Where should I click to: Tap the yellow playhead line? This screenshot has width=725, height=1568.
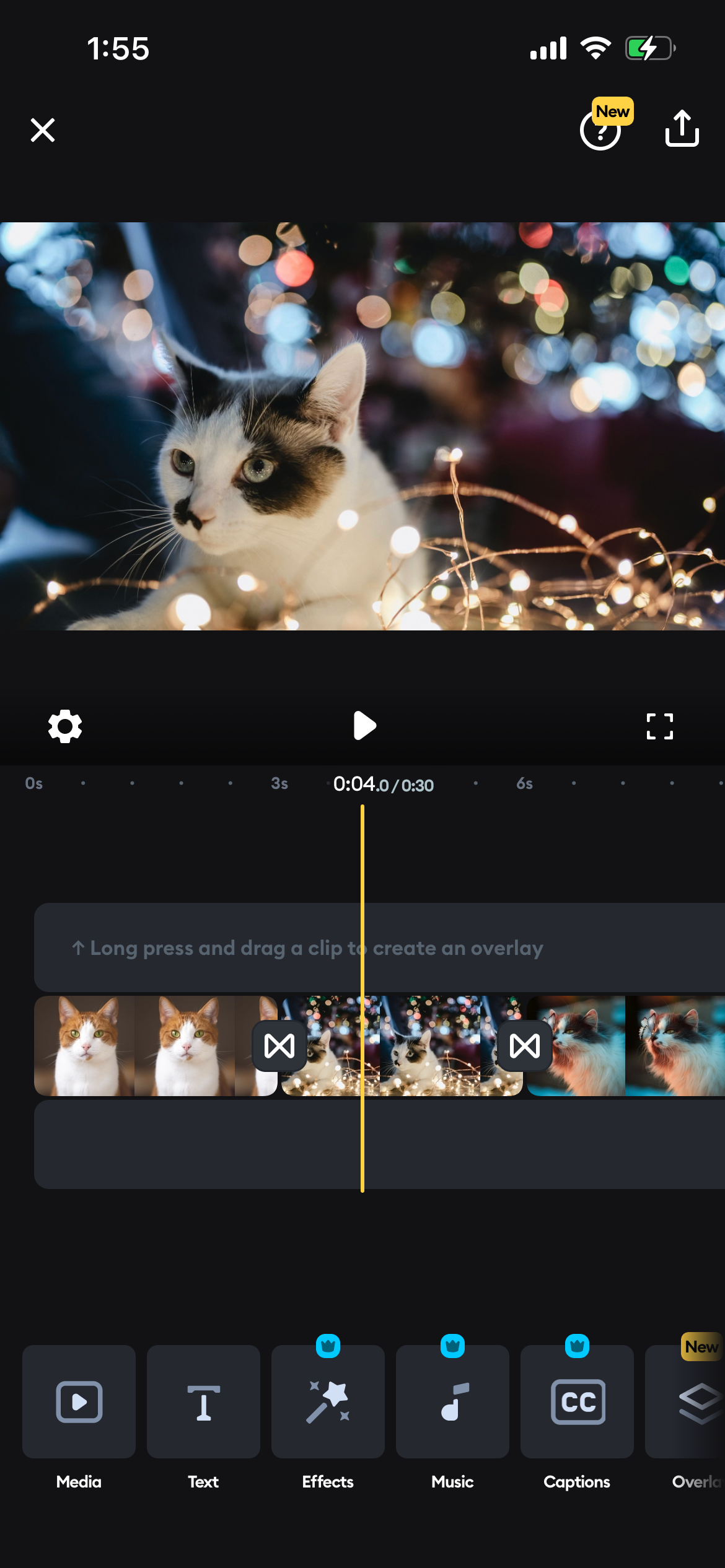(362, 998)
